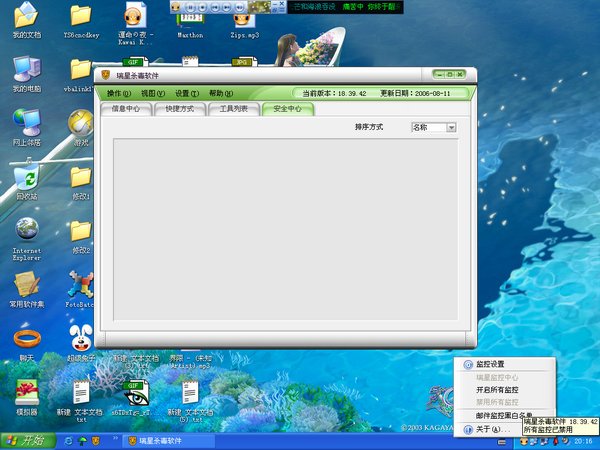The image size is (600, 450).
Task: Select the 聊天 ring icon on desktop
Action: tap(26, 343)
